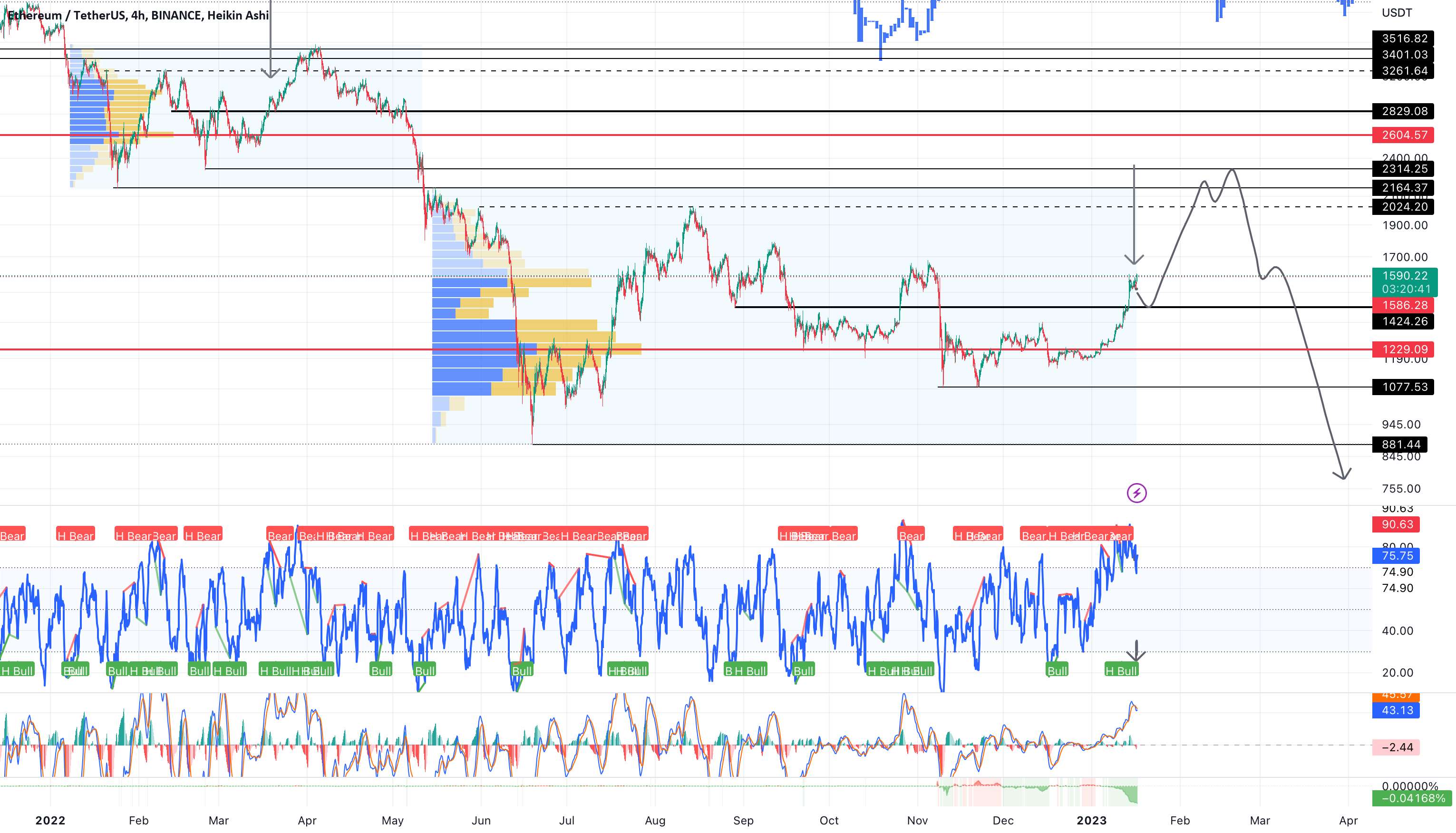
Task: Click the 40.00 RSI axis value
Action: point(1398,631)
